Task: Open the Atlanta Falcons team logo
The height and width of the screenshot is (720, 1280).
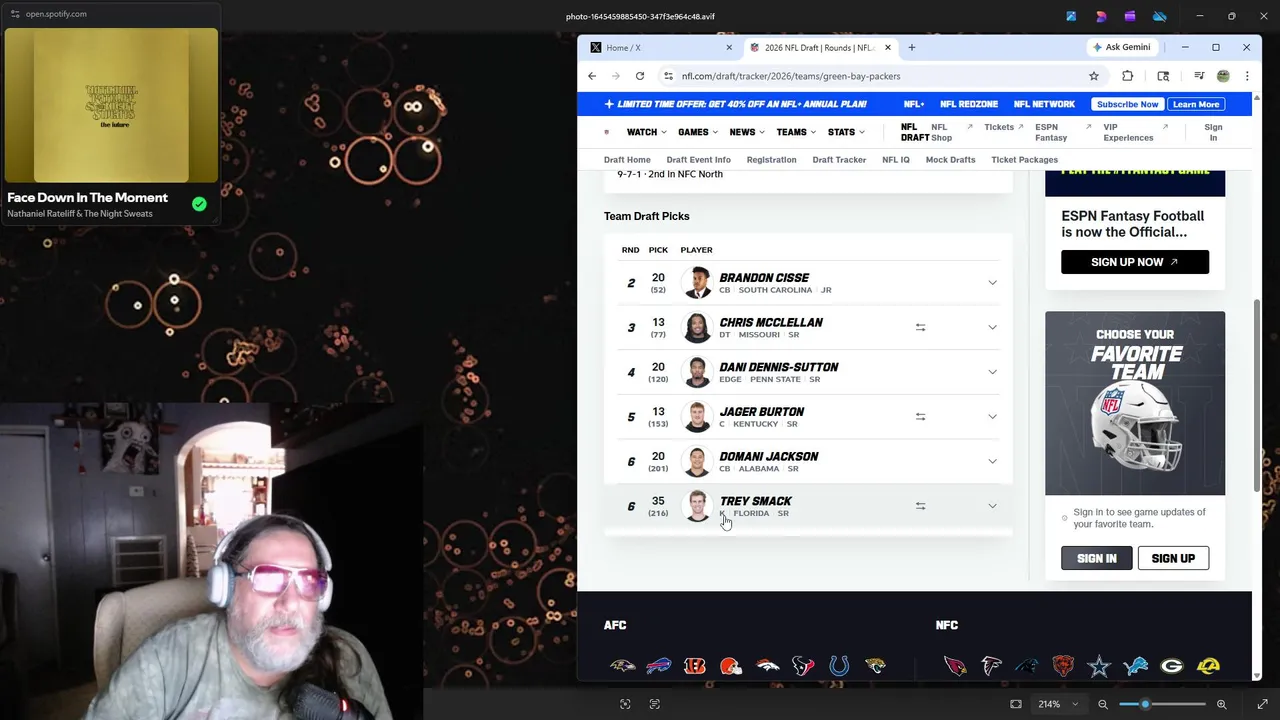Action: coord(991,666)
